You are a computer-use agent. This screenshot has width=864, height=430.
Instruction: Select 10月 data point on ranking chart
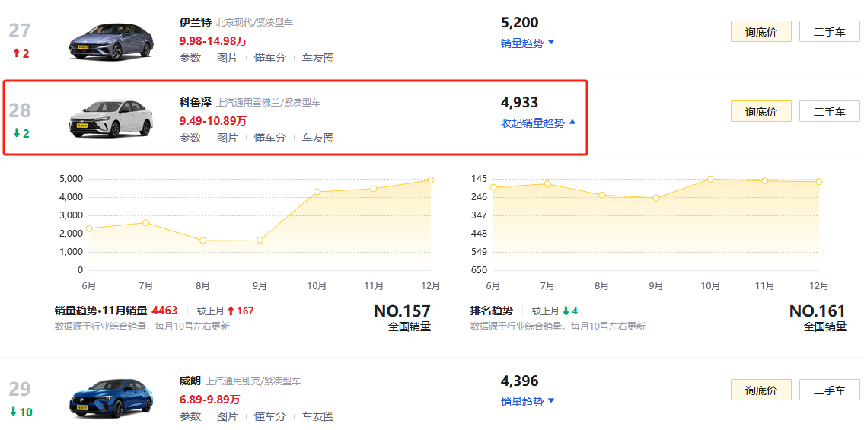click(x=710, y=179)
